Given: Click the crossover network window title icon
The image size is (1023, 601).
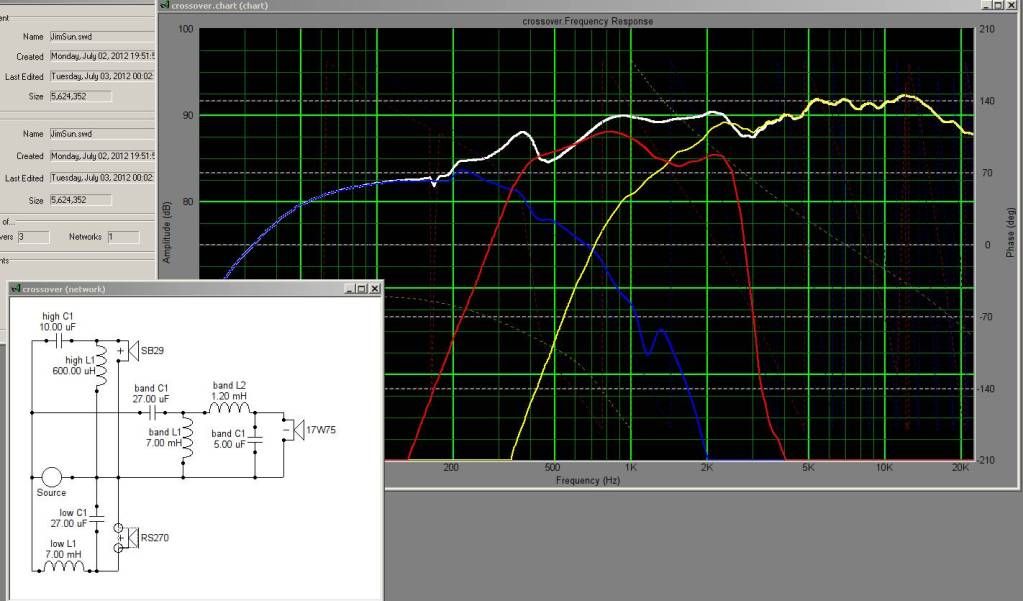Looking at the screenshot, I should tap(16, 288).
